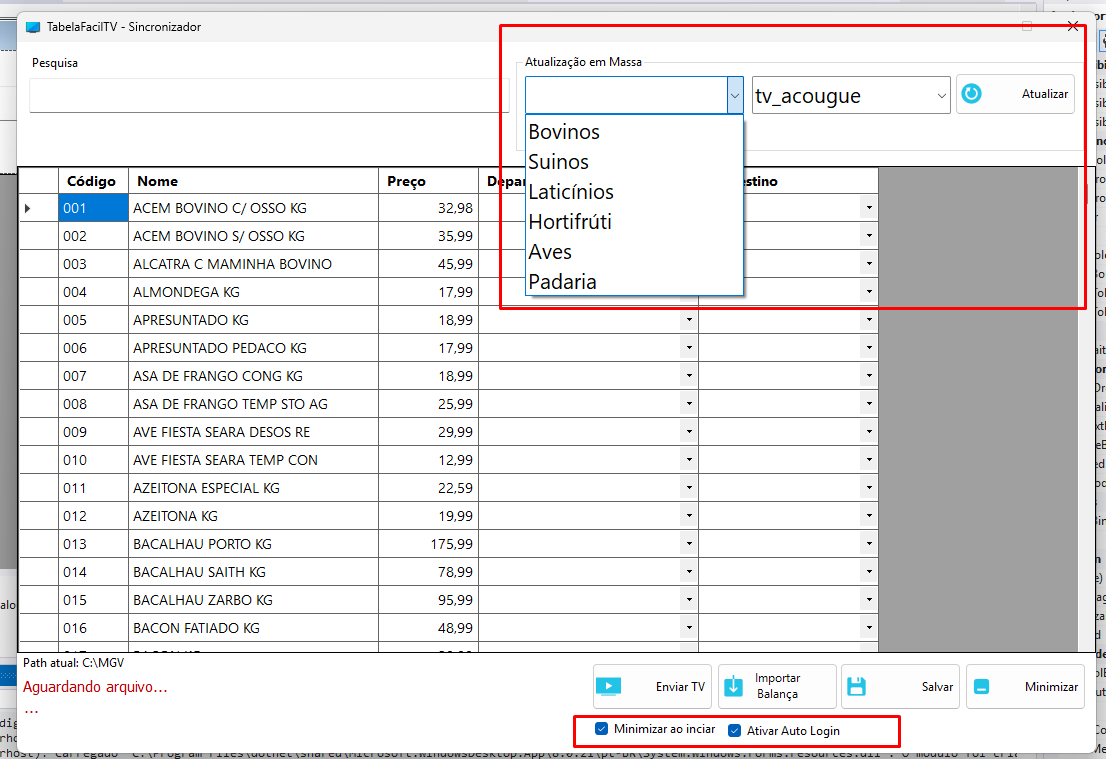Disable the Ativar Auto Login checkbox
This screenshot has width=1106, height=759.
(734, 730)
